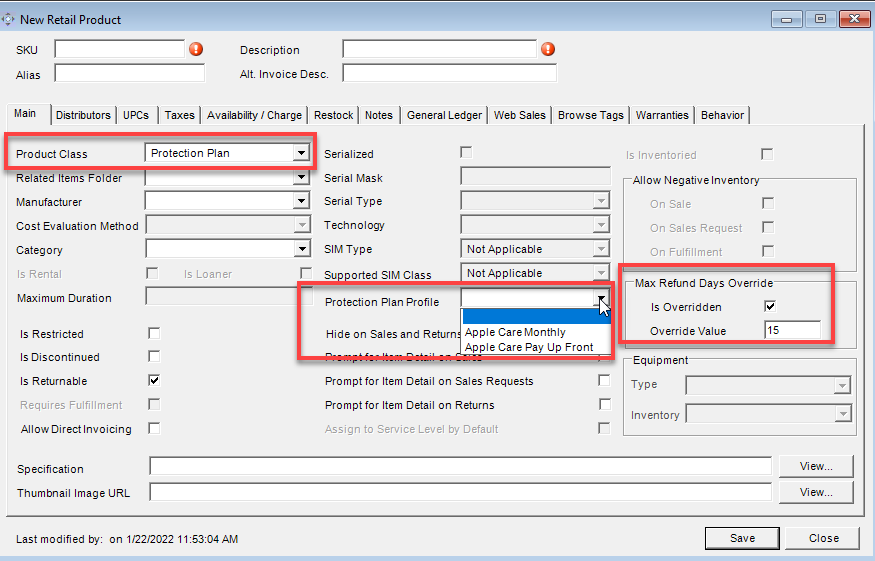Open the Notes tab
Screen dimensions: 875x561
(x=379, y=115)
